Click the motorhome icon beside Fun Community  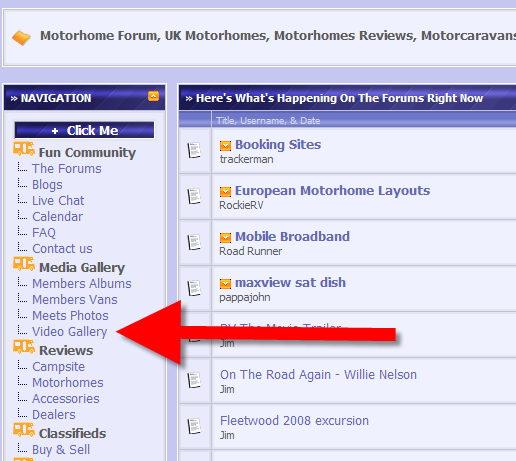[24, 149]
